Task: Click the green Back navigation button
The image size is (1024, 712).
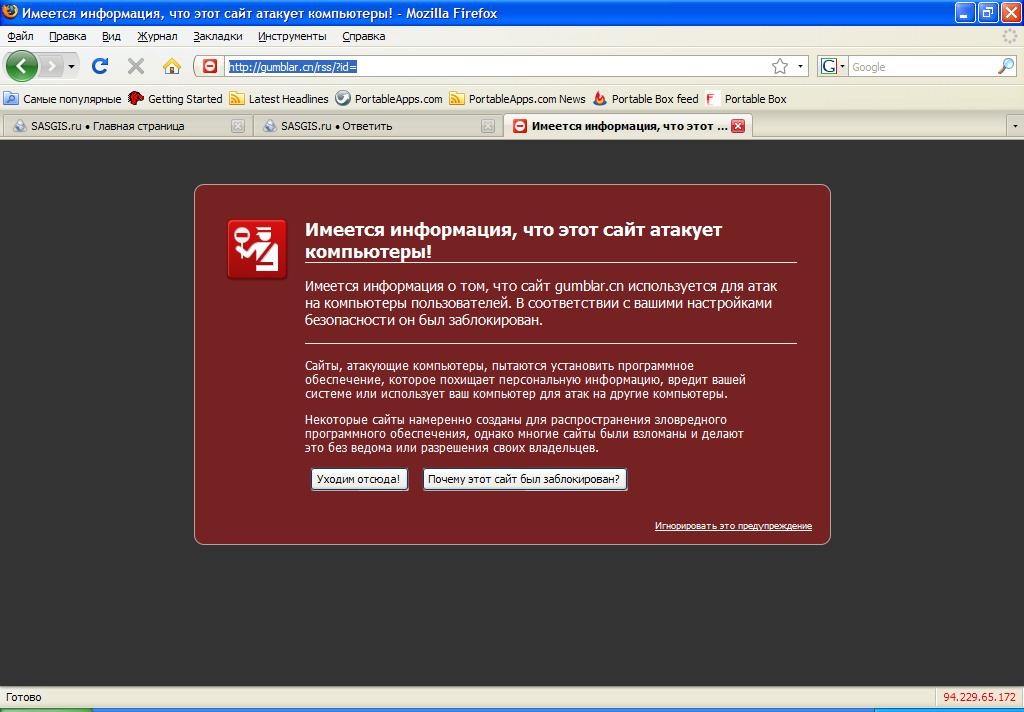Action: tap(22, 66)
